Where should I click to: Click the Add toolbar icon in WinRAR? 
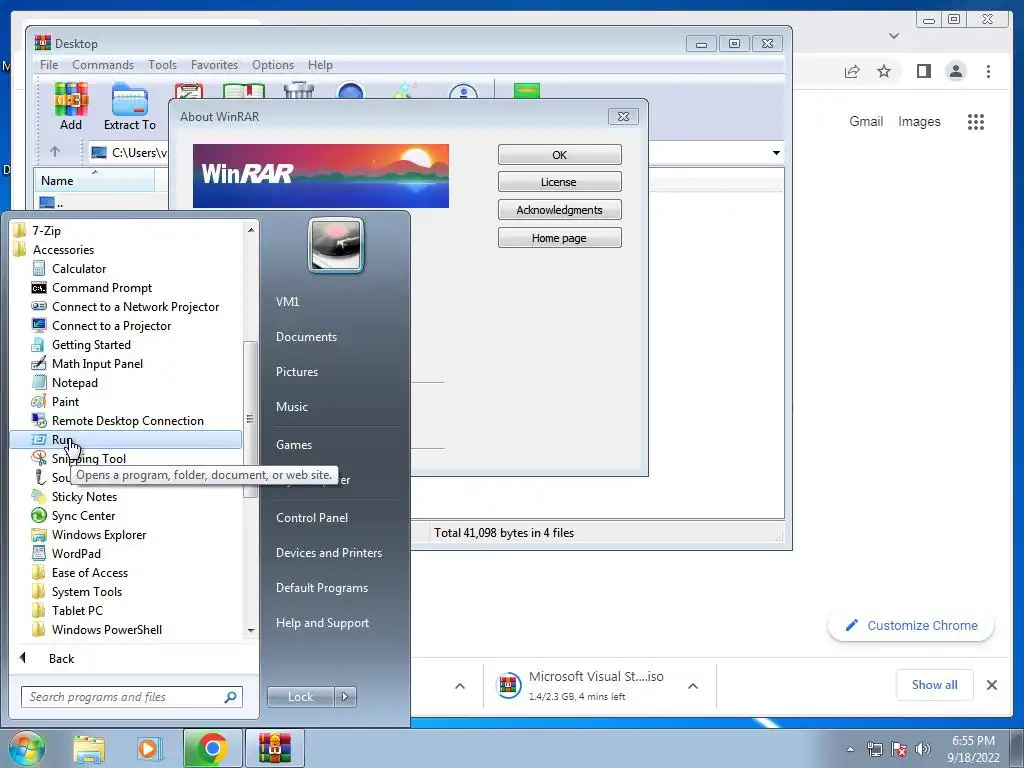pos(71,106)
